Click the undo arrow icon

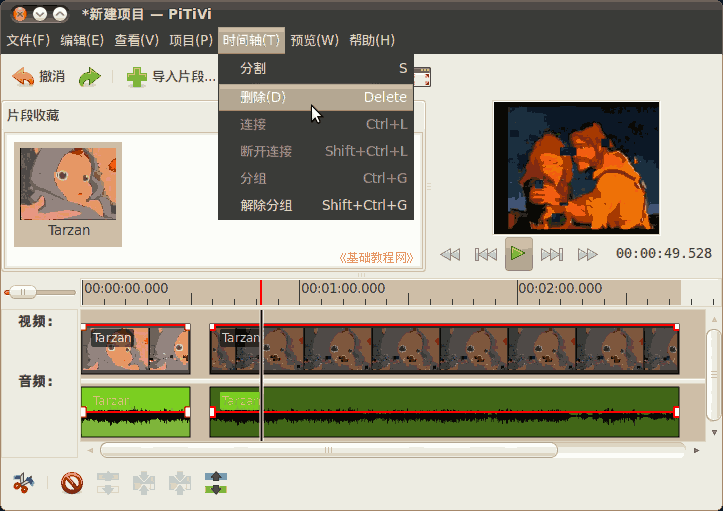point(23,77)
